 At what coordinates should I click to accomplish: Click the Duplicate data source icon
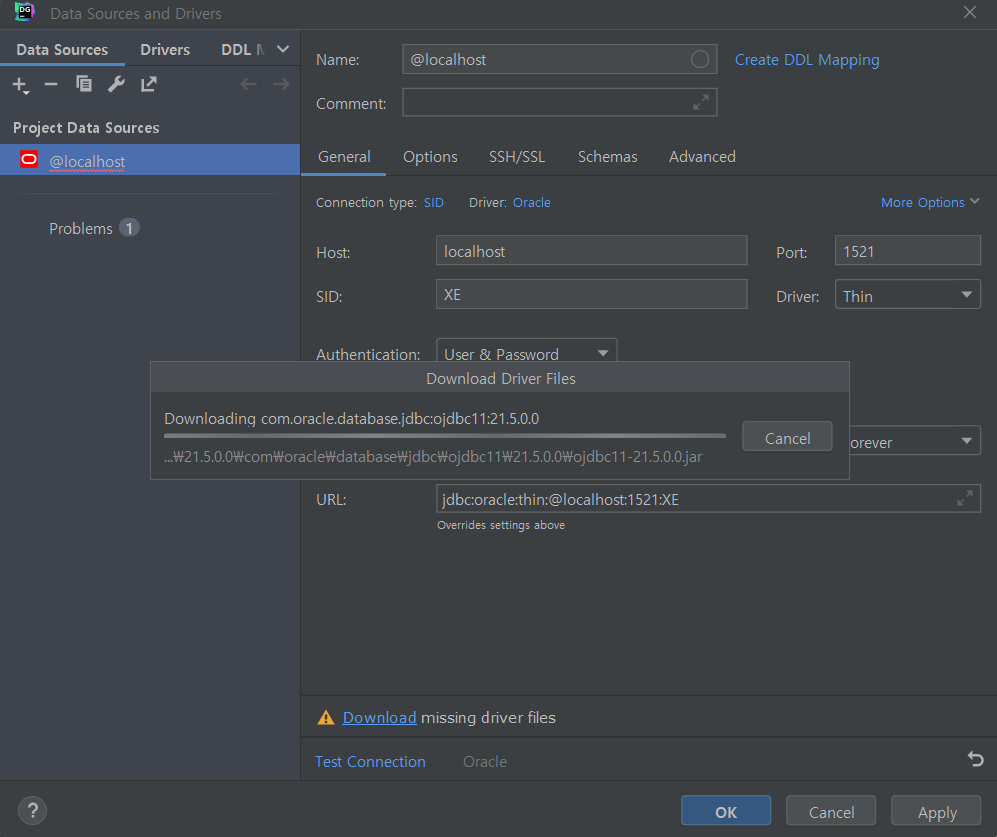point(84,84)
